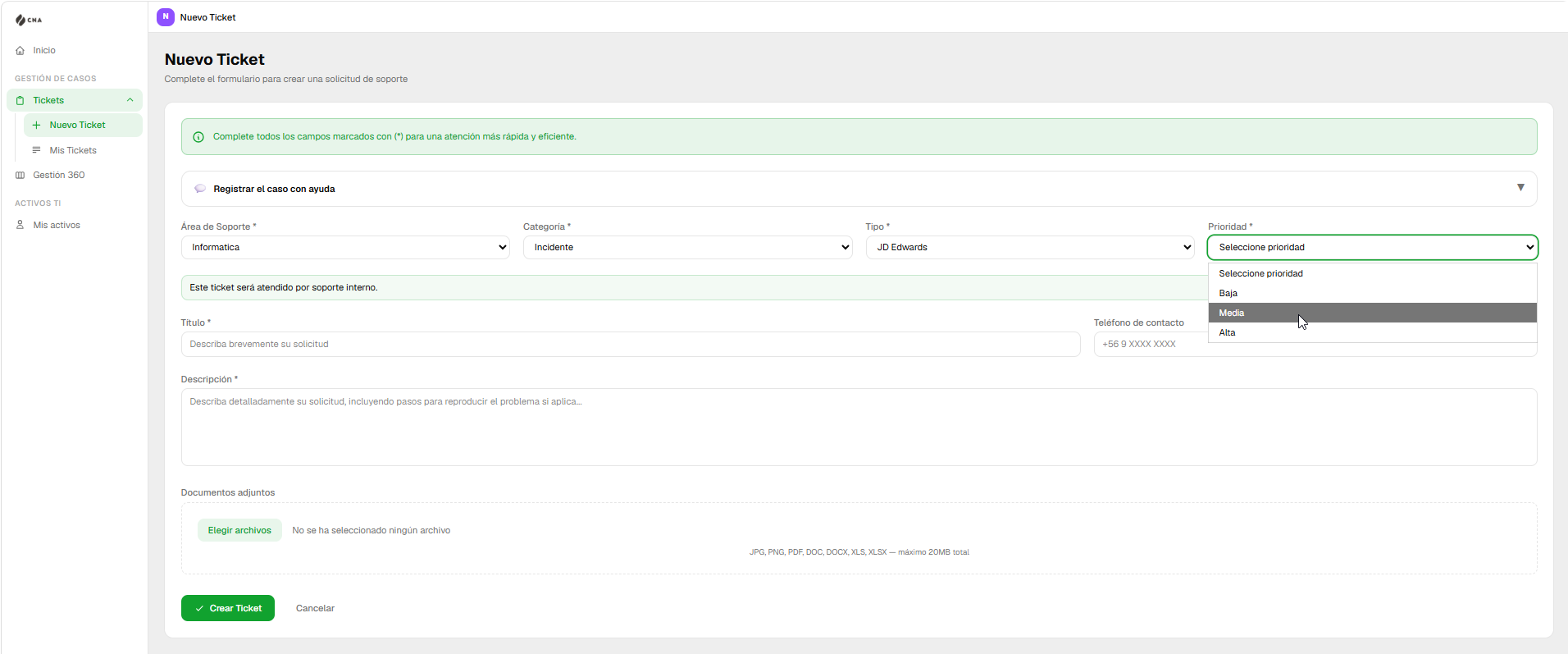Click the 'Nuevo Ticket' page heading
The height and width of the screenshot is (654, 1568).
click(x=215, y=59)
